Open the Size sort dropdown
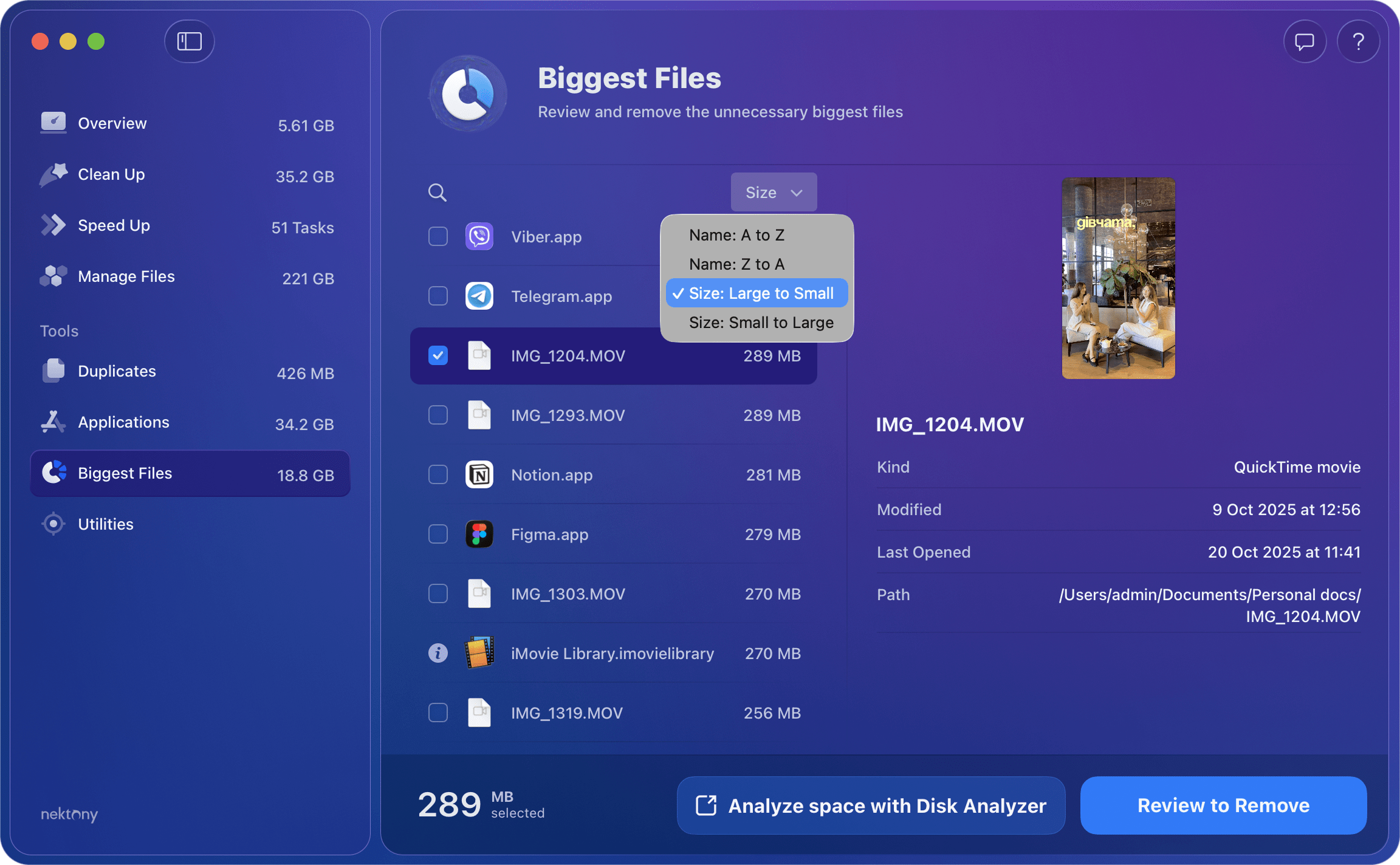The height and width of the screenshot is (865, 1400). point(773,192)
